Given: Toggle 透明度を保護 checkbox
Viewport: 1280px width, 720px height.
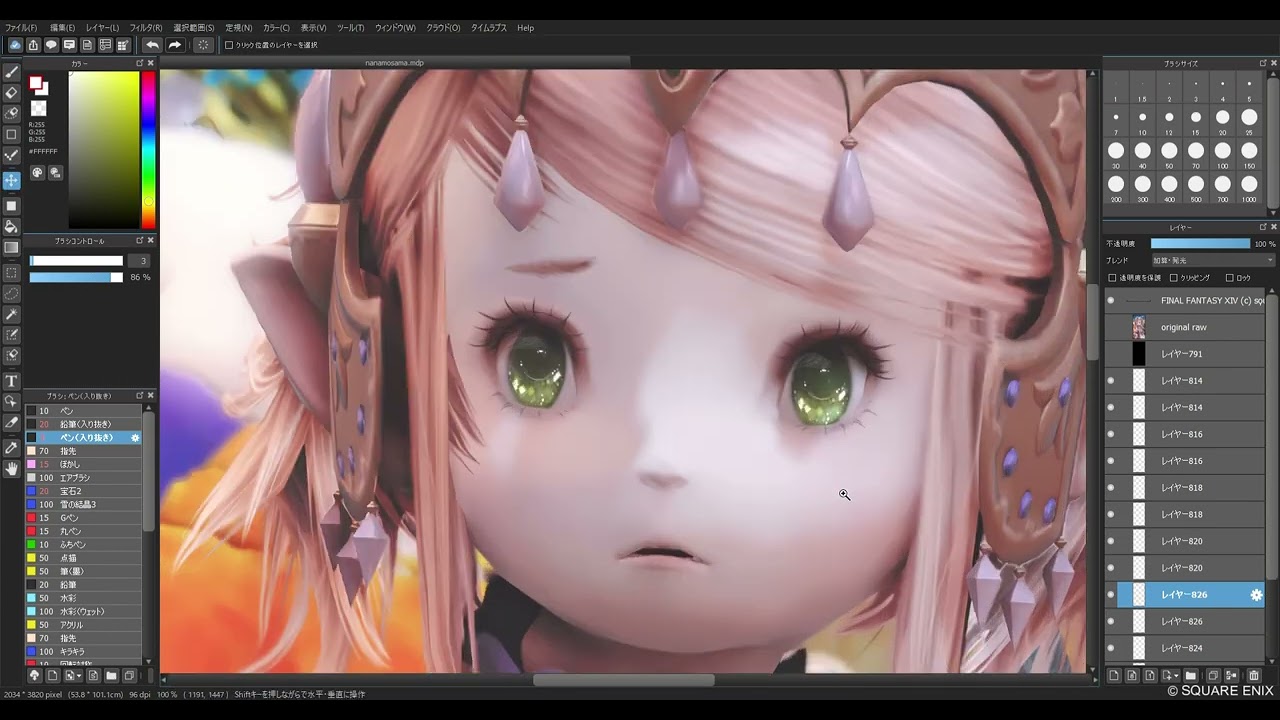Looking at the screenshot, I should pos(1112,278).
